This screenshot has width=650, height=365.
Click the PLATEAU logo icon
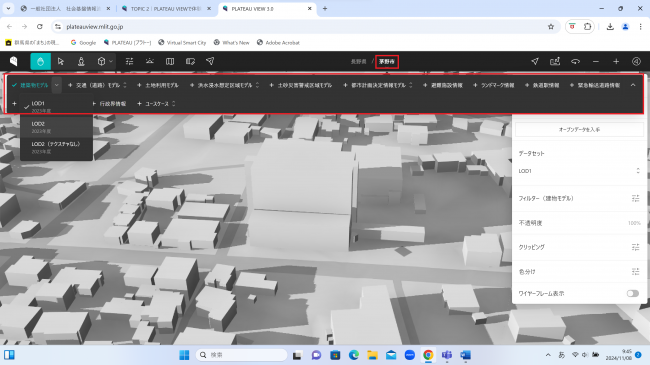(x=14, y=61)
